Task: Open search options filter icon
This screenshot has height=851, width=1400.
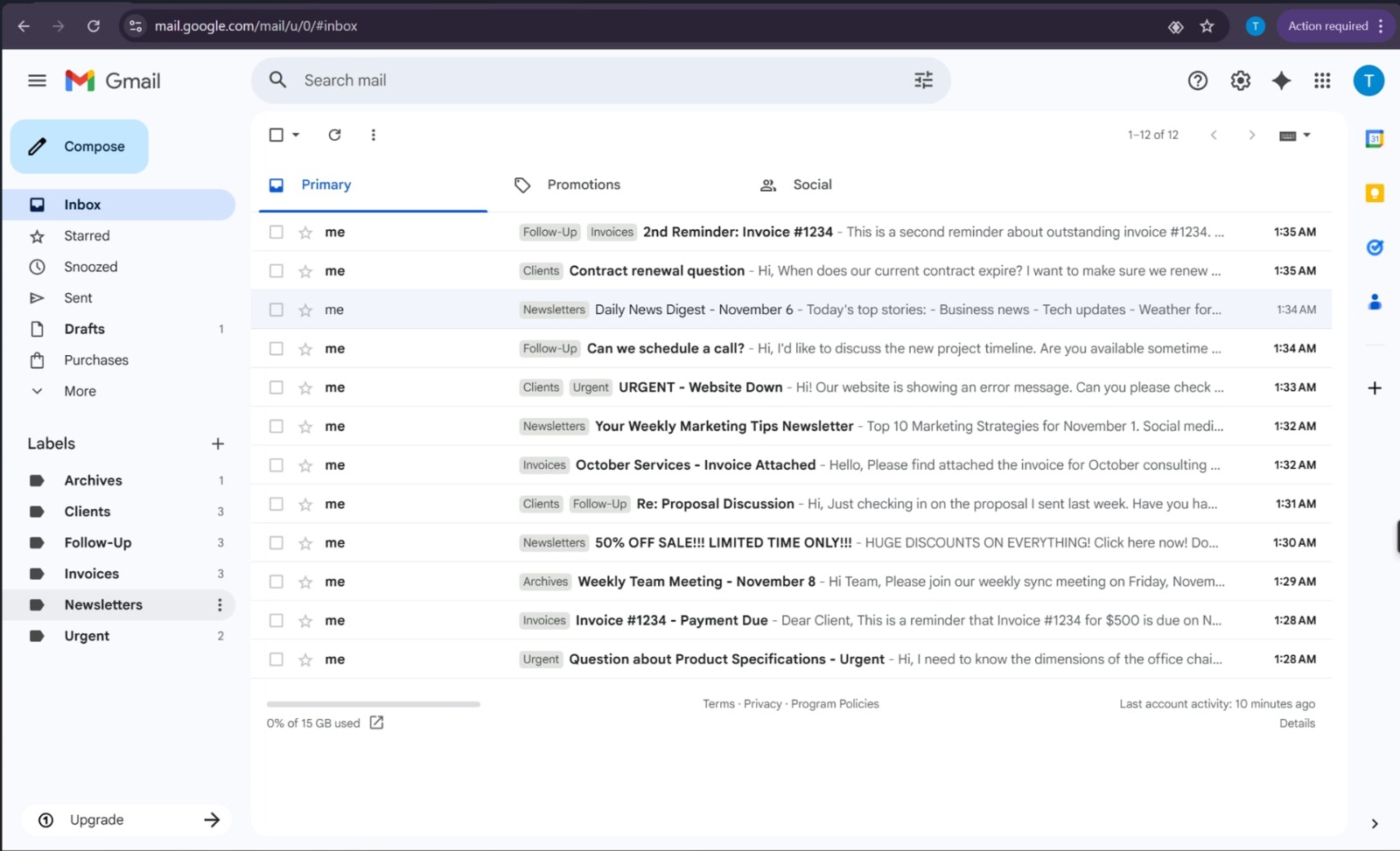Action: (x=923, y=80)
